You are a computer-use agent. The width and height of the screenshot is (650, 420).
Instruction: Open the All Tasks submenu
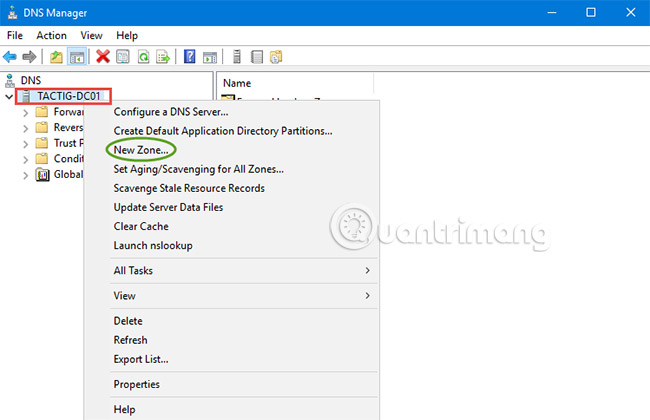click(x=243, y=270)
